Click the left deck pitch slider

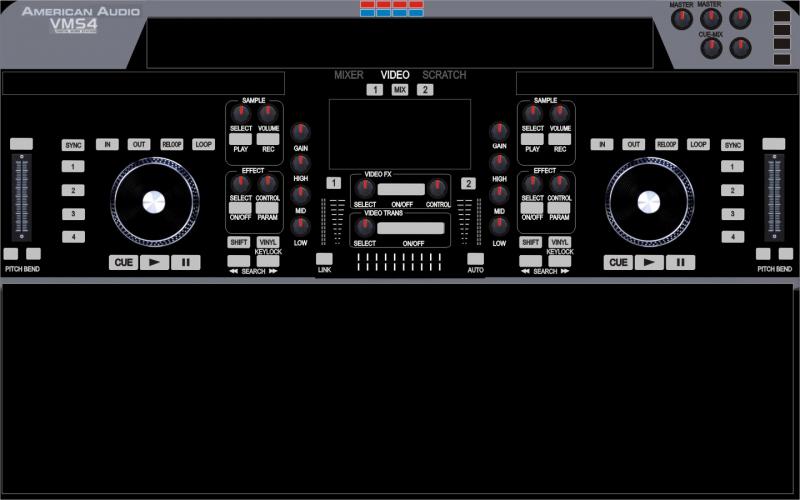coord(21,197)
